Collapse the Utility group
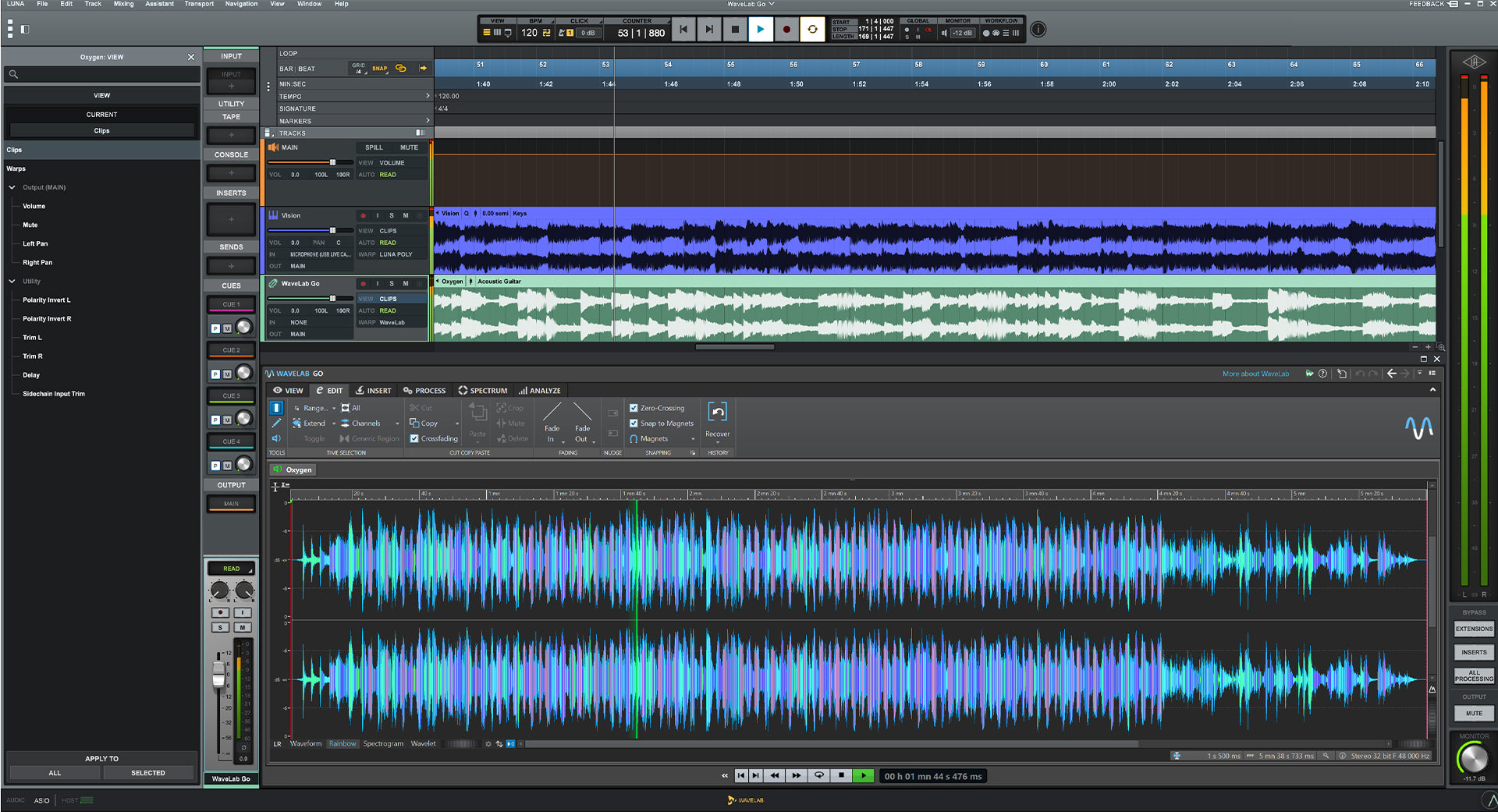 coord(12,281)
